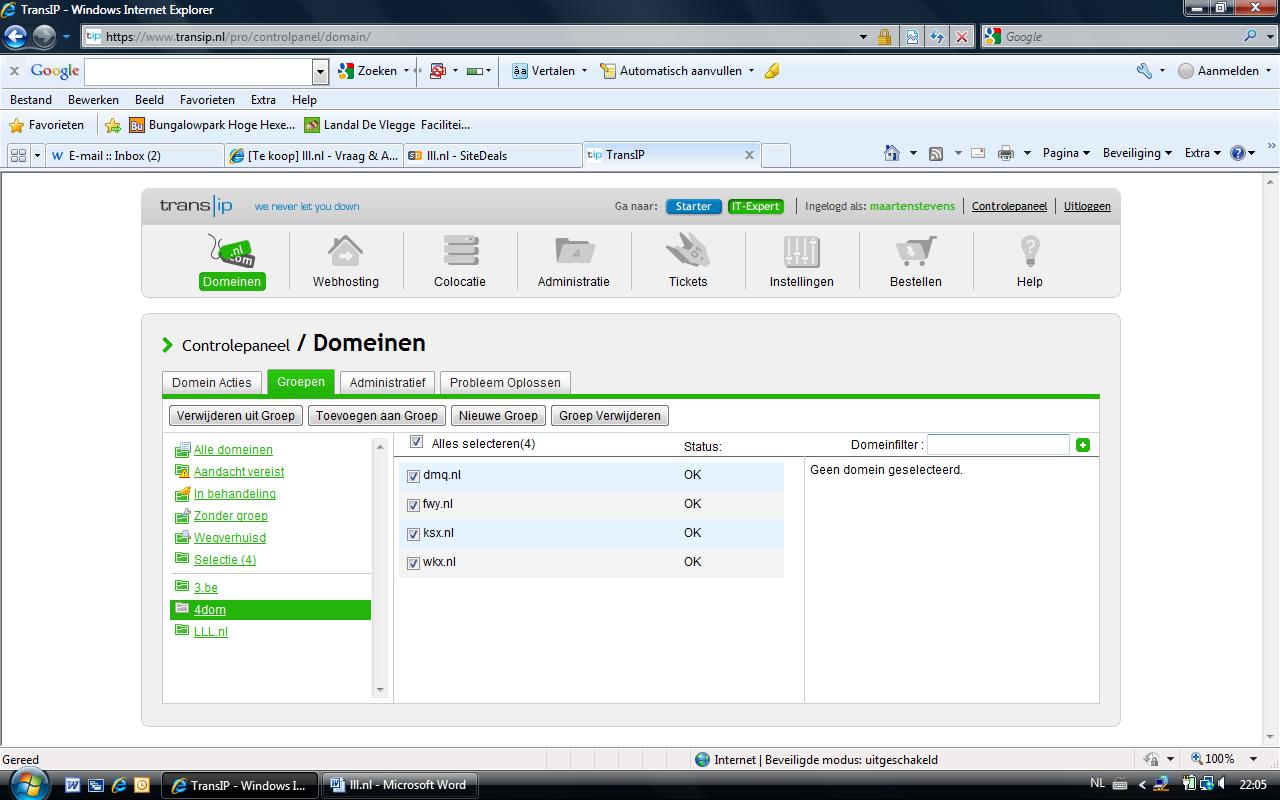
Task: Click the Read mail icon in command bar
Action: click(x=978, y=153)
